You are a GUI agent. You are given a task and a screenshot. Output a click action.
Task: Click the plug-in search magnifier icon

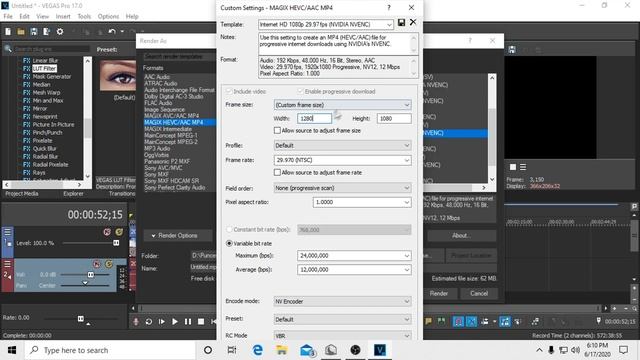tap(8, 49)
